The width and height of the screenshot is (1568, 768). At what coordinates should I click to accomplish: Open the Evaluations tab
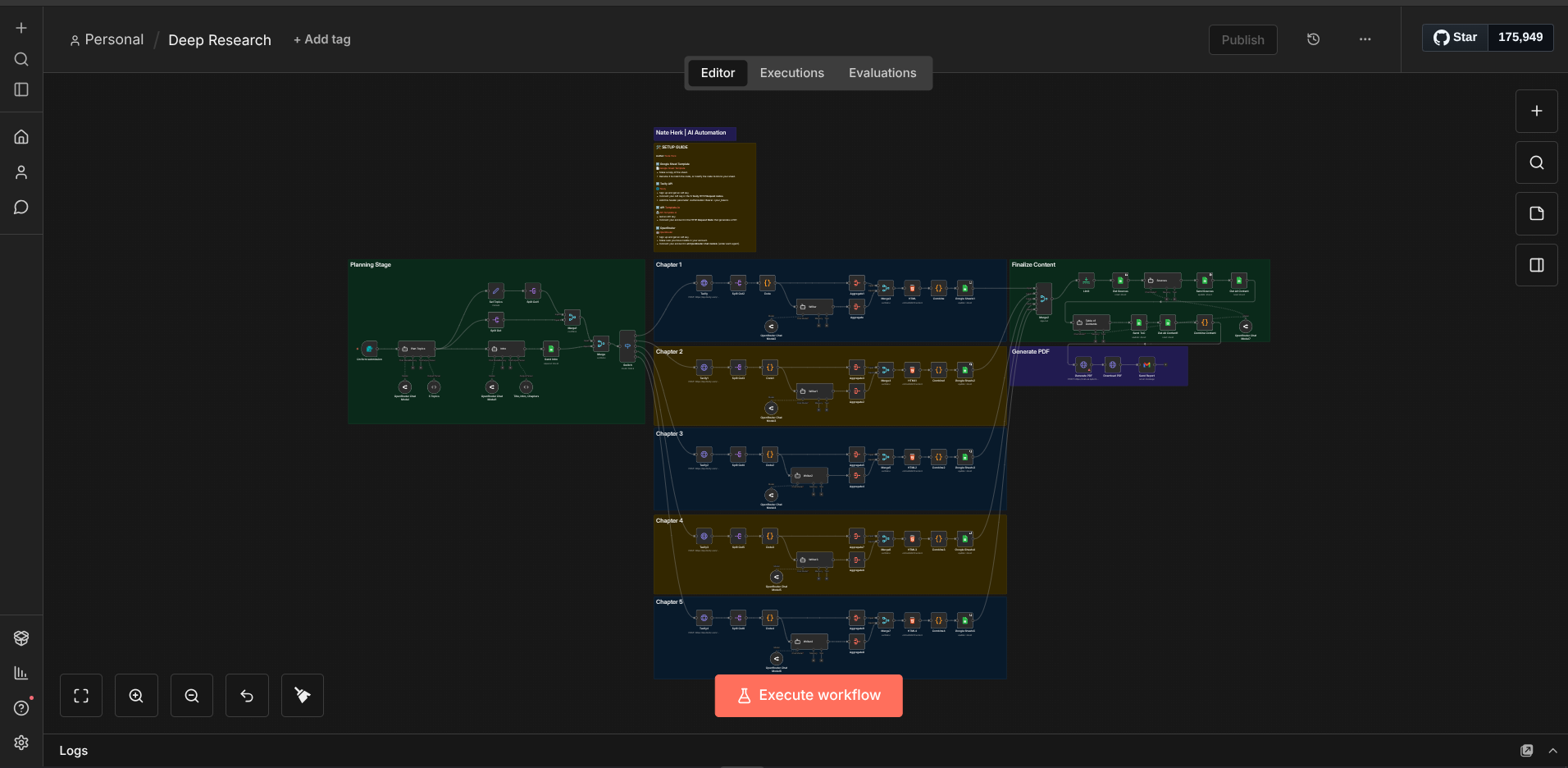tap(882, 72)
